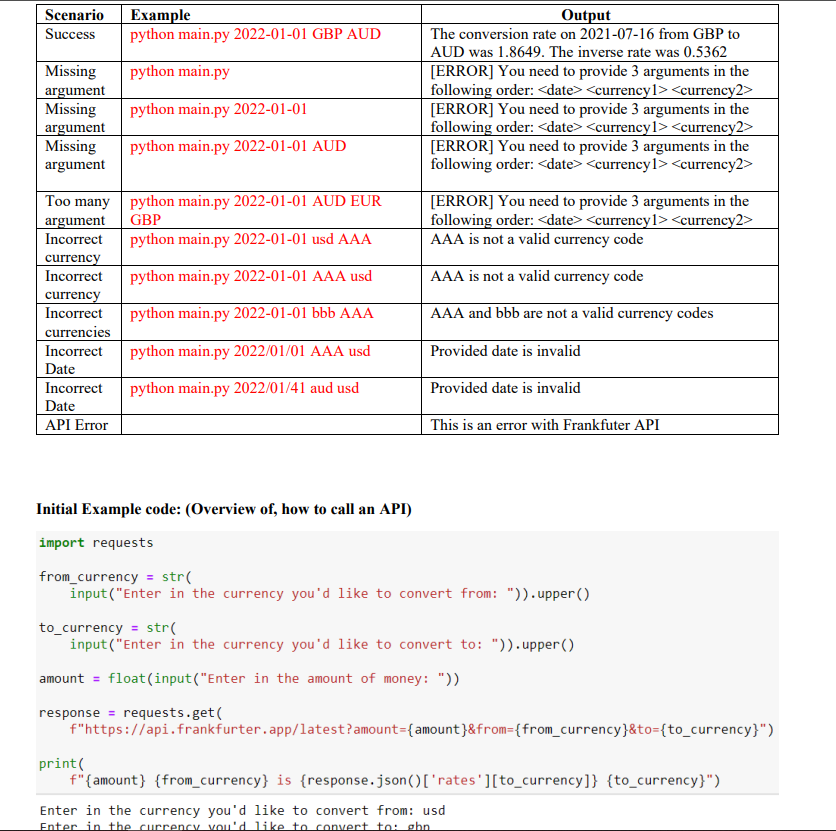Click 'Provided date is invalid' in 2022/01/41 row

(x=505, y=388)
